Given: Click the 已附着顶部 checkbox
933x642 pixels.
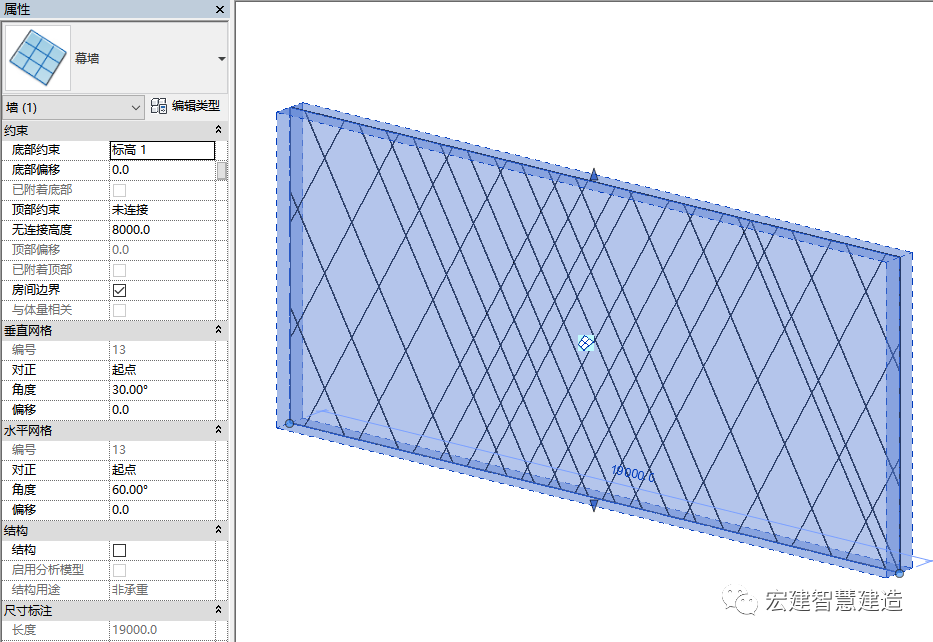Looking at the screenshot, I should click(x=120, y=270).
